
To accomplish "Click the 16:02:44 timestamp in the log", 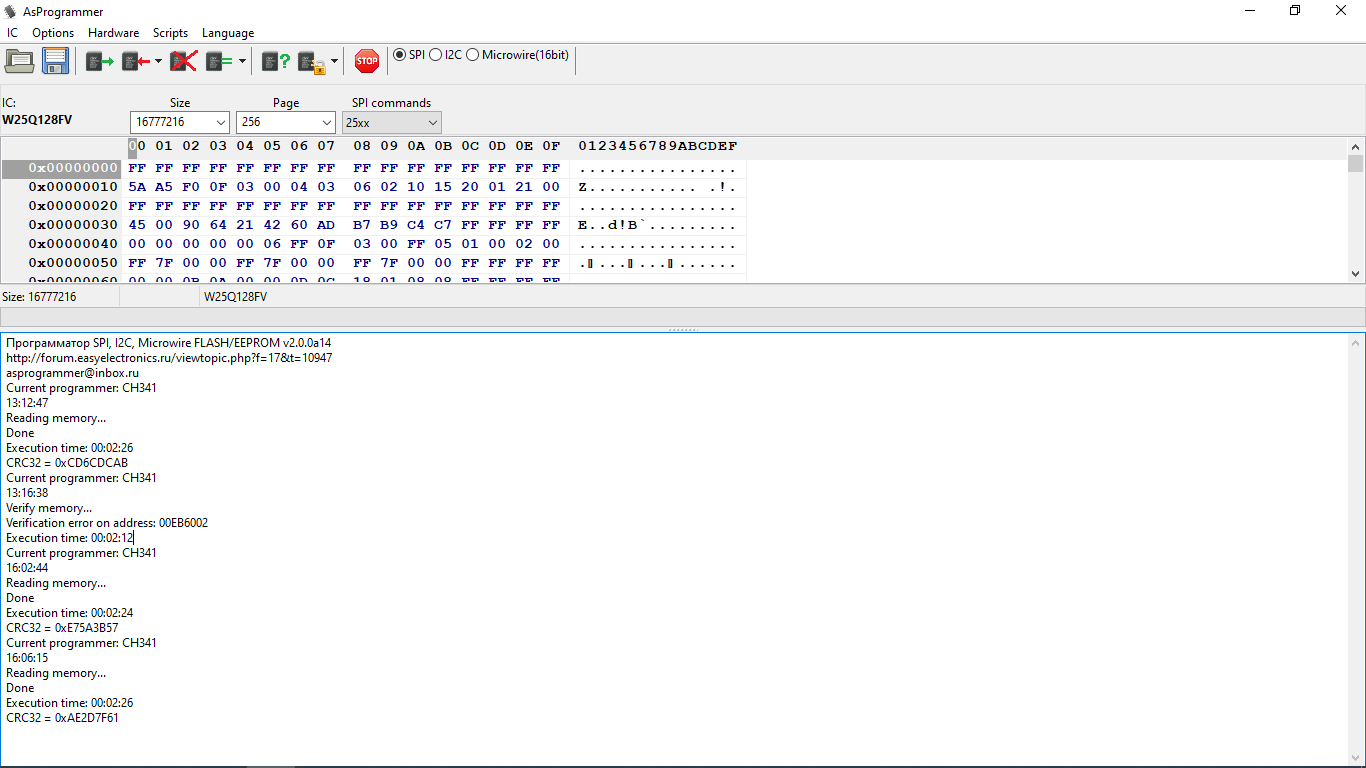I will 27,568.
